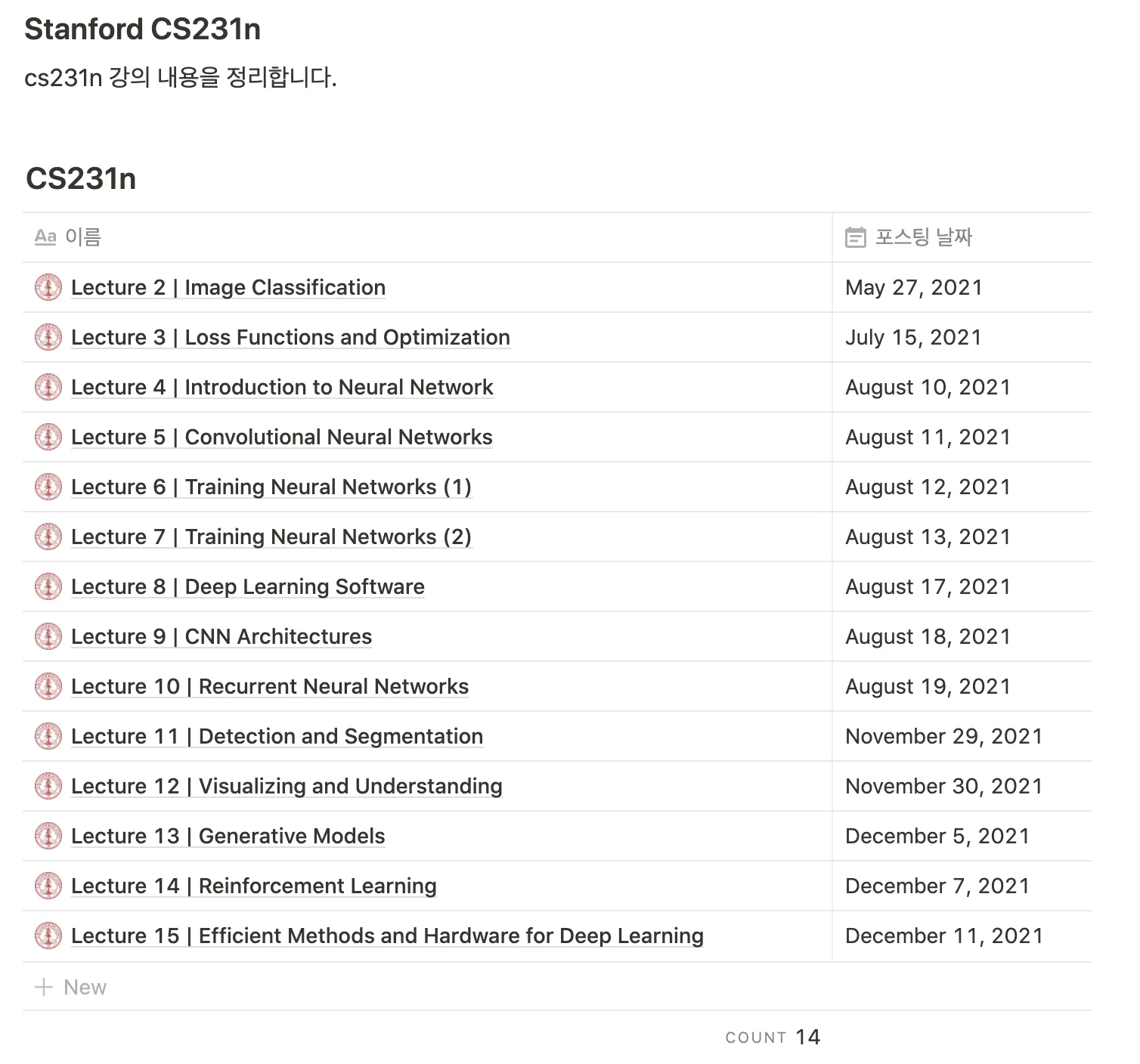Open Lecture 3 | Loss Functions and Optimization

(x=290, y=337)
